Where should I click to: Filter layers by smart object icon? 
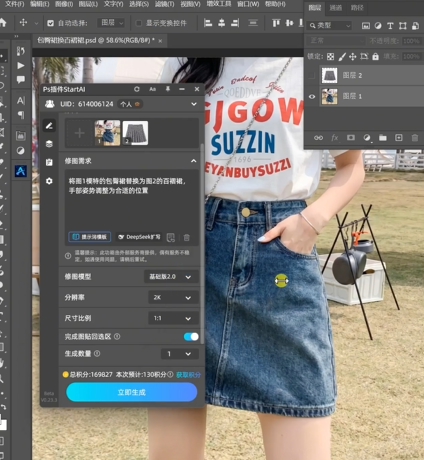point(415,26)
